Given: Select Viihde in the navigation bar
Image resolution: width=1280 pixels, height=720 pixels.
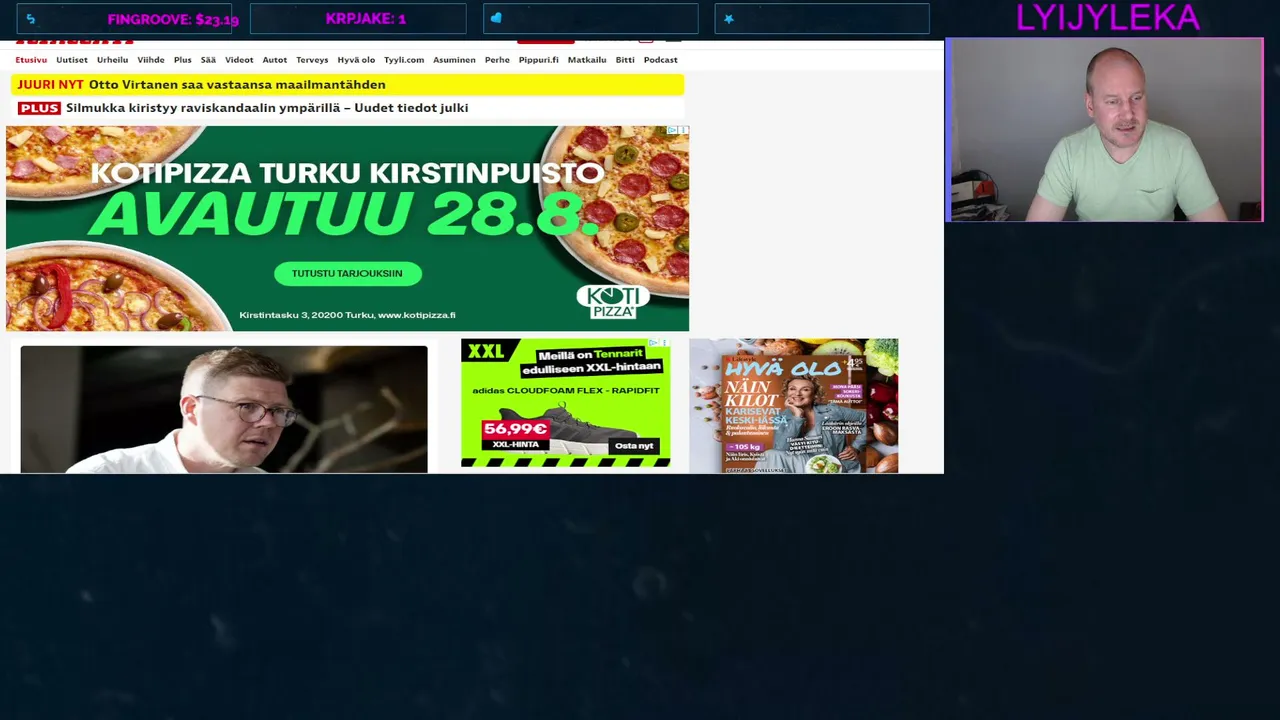Looking at the screenshot, I should coord(151,60).
